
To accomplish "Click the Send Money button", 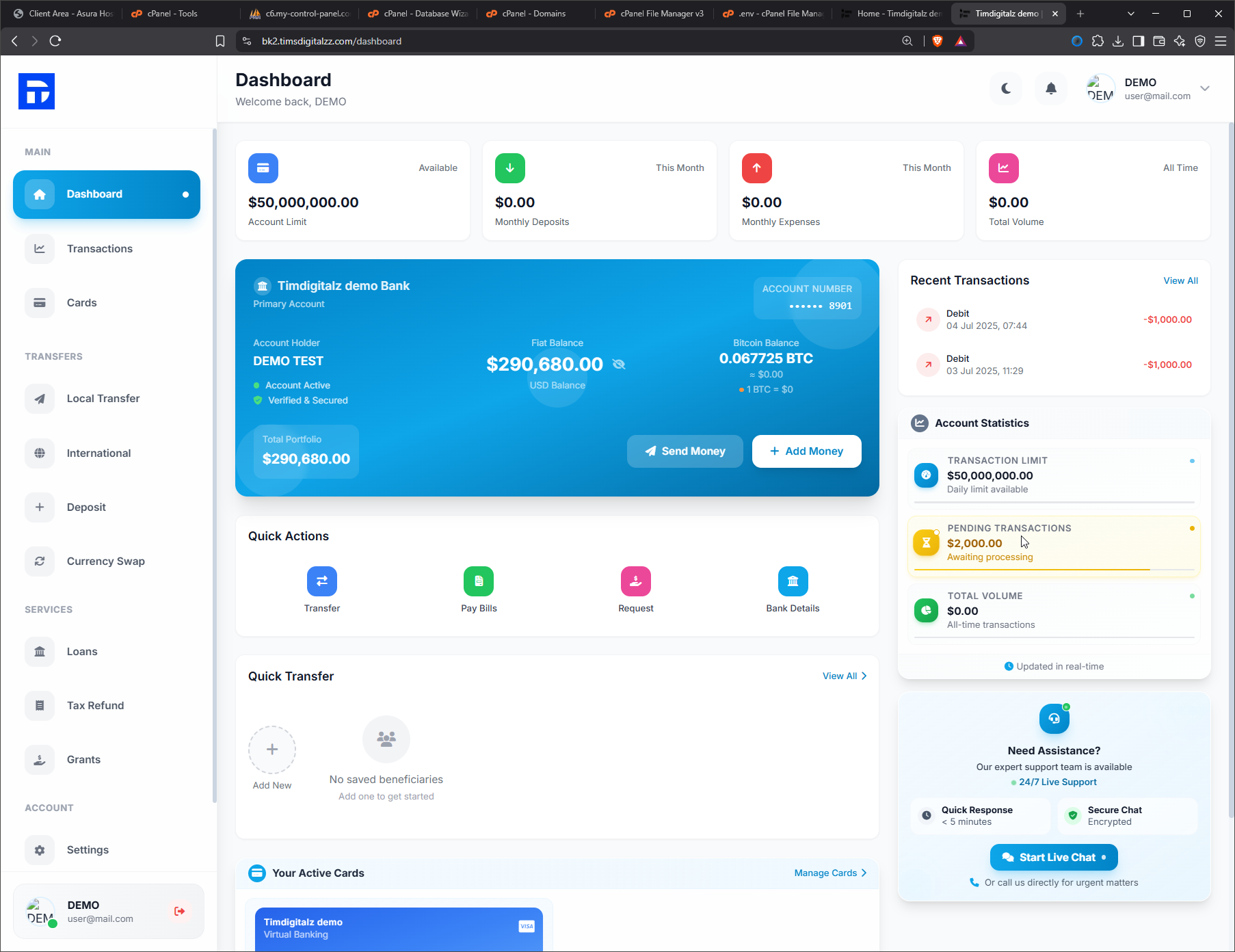I will (685, 451).
